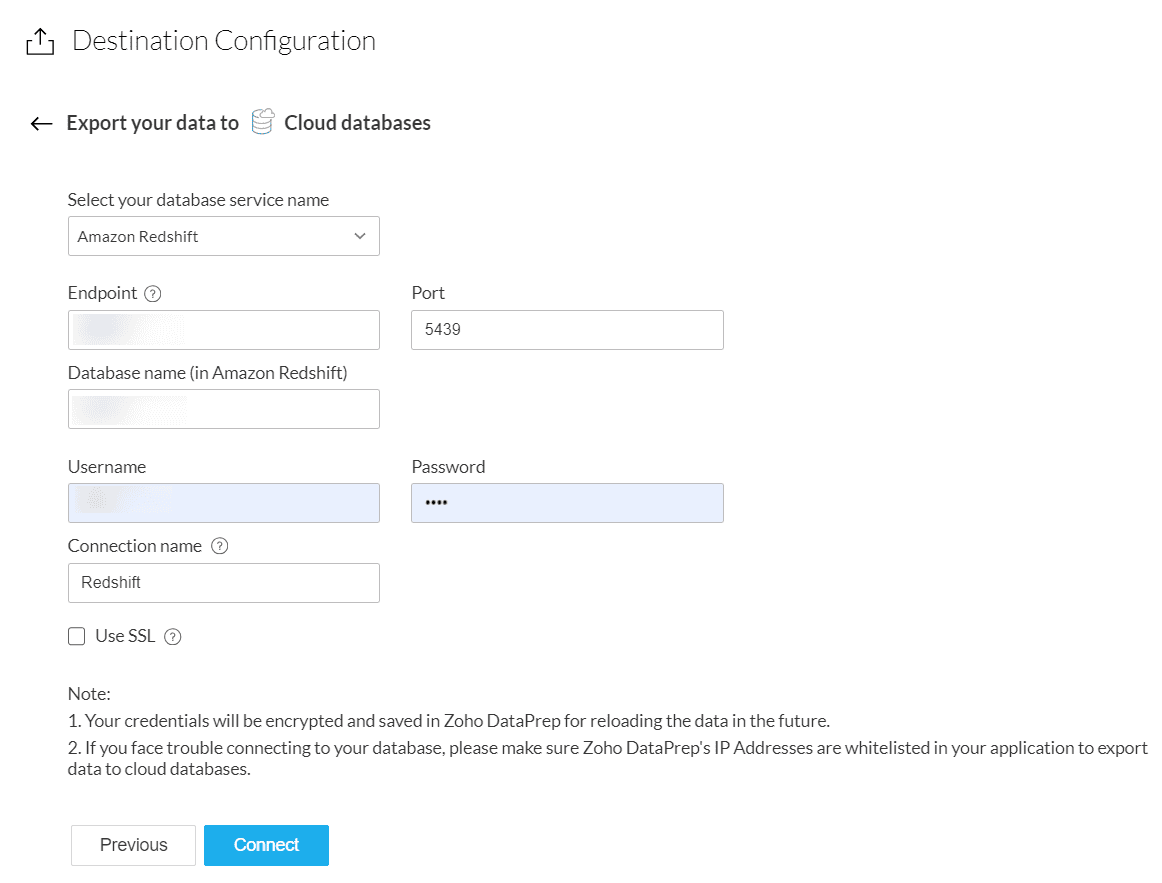
Task: Click the Connection name field containing Redshift
Action: point(223,583)
